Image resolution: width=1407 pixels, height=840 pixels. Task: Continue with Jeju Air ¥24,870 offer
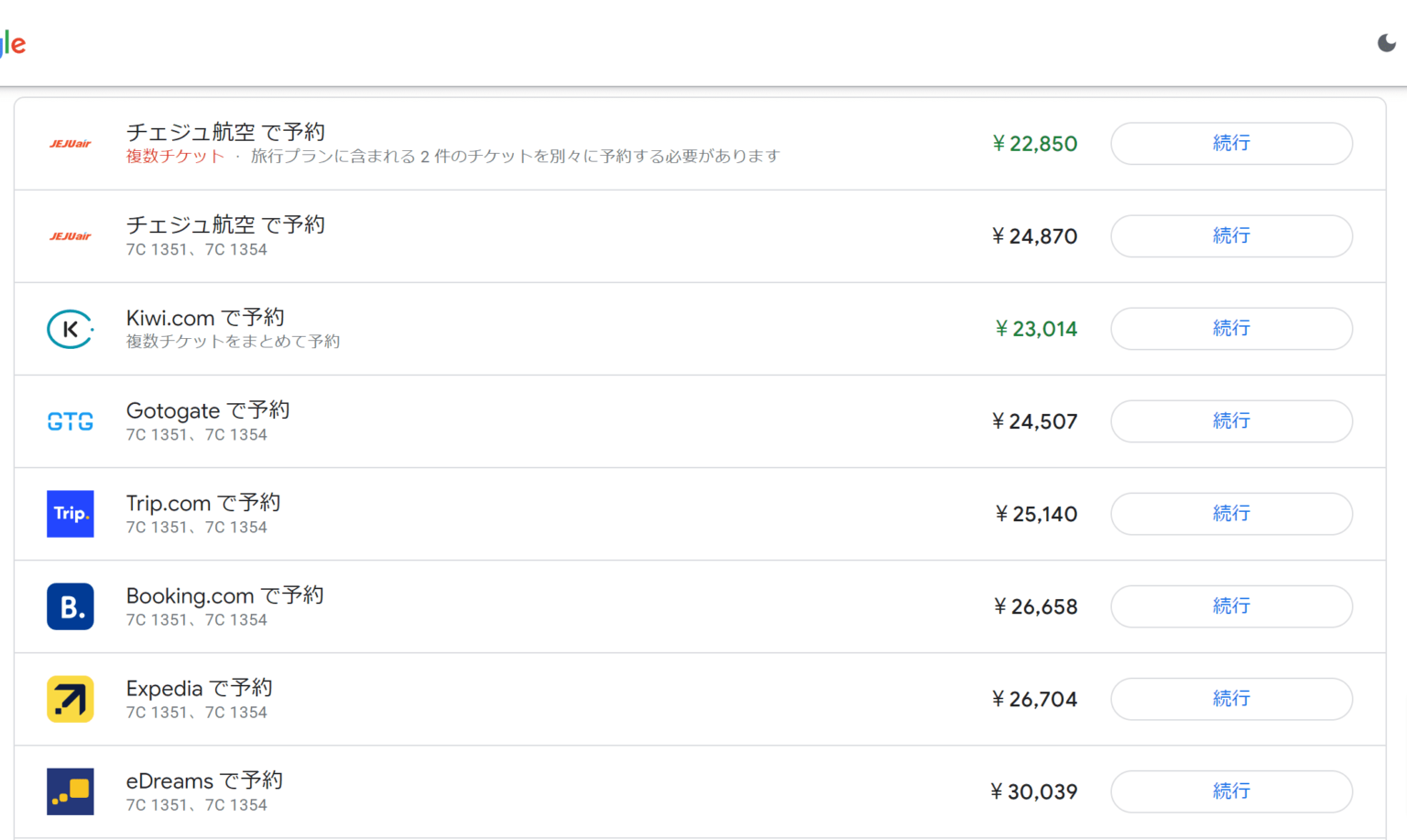1231,236
